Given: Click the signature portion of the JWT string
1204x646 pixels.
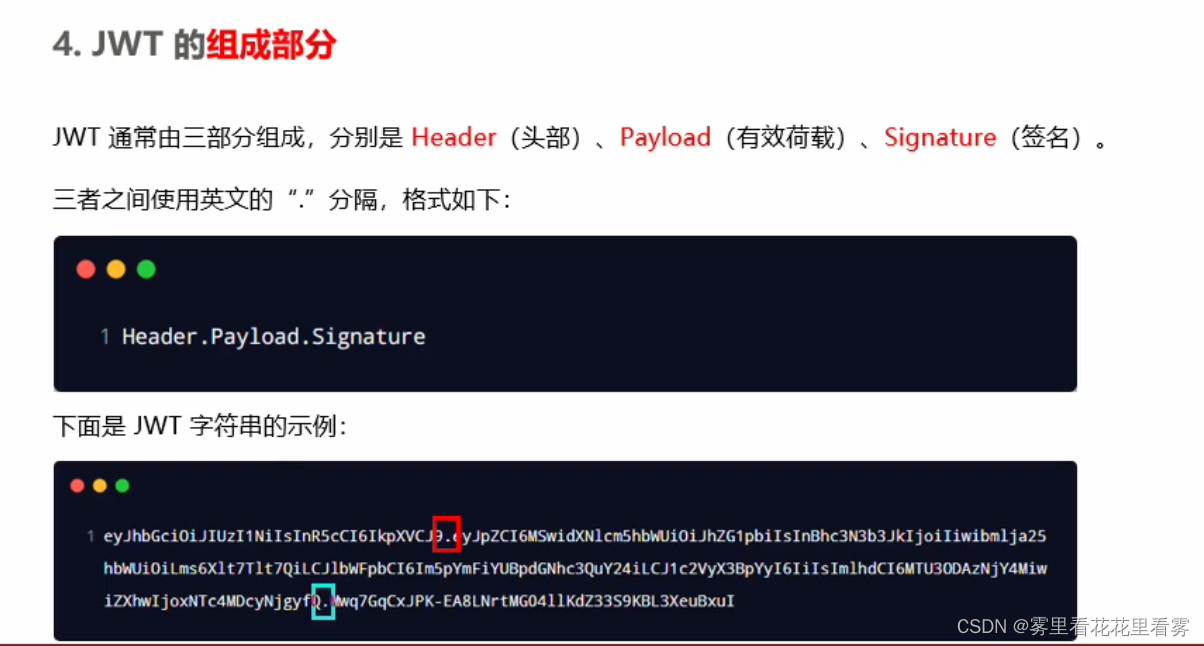Looking at the screenshot, I should (x=536, y=601).
